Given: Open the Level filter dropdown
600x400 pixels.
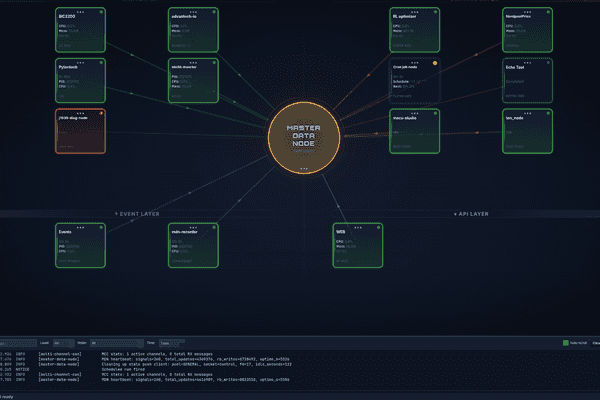Looking at the screenshot, I should coord(64,343).
